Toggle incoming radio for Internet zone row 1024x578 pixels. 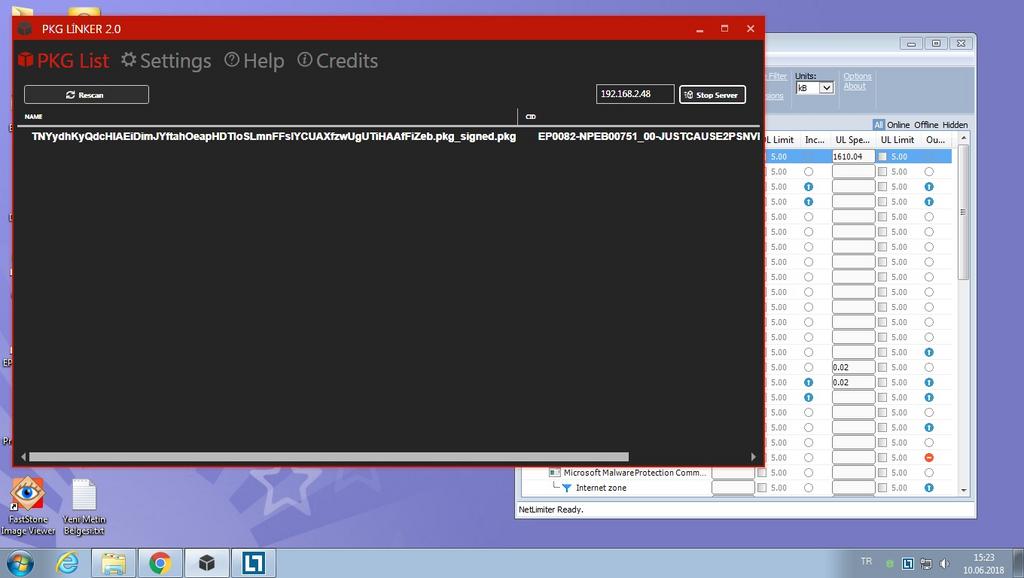[808, 488]
